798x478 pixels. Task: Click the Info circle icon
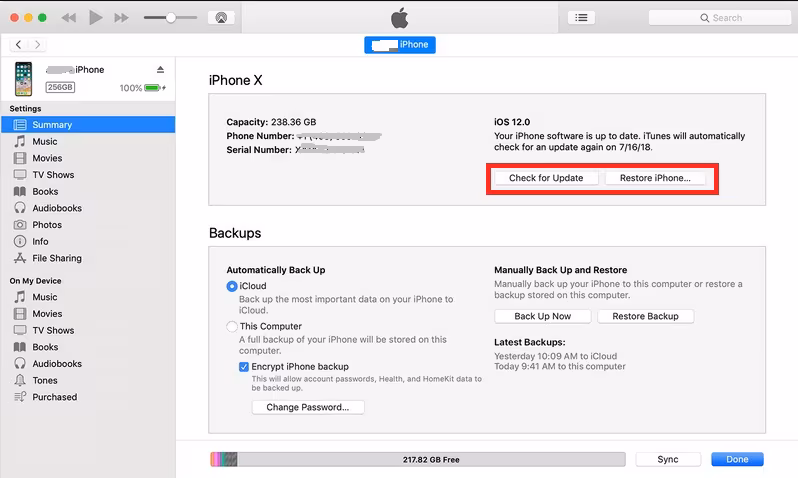(20, 241)
